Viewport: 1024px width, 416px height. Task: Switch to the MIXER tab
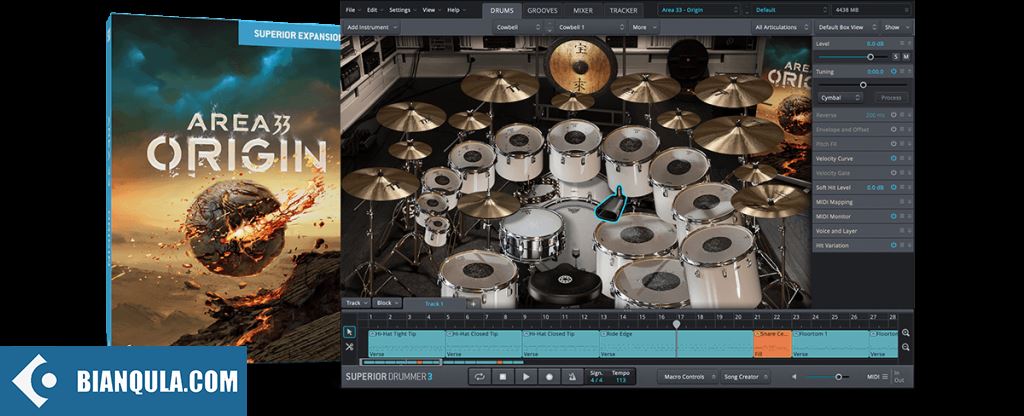point(583,10)
